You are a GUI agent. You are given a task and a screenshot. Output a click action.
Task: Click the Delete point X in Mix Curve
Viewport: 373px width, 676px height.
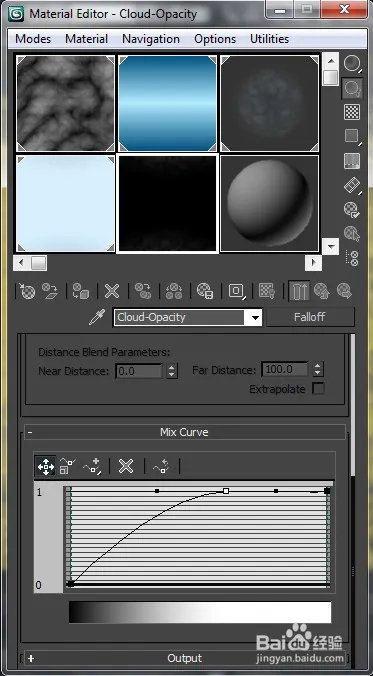pos(126,466)
